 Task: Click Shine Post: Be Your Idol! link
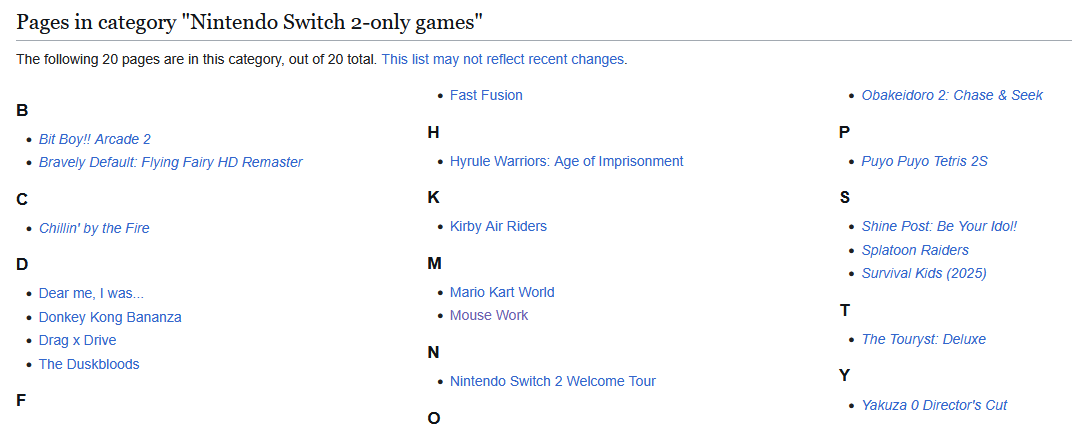[939, 226]
